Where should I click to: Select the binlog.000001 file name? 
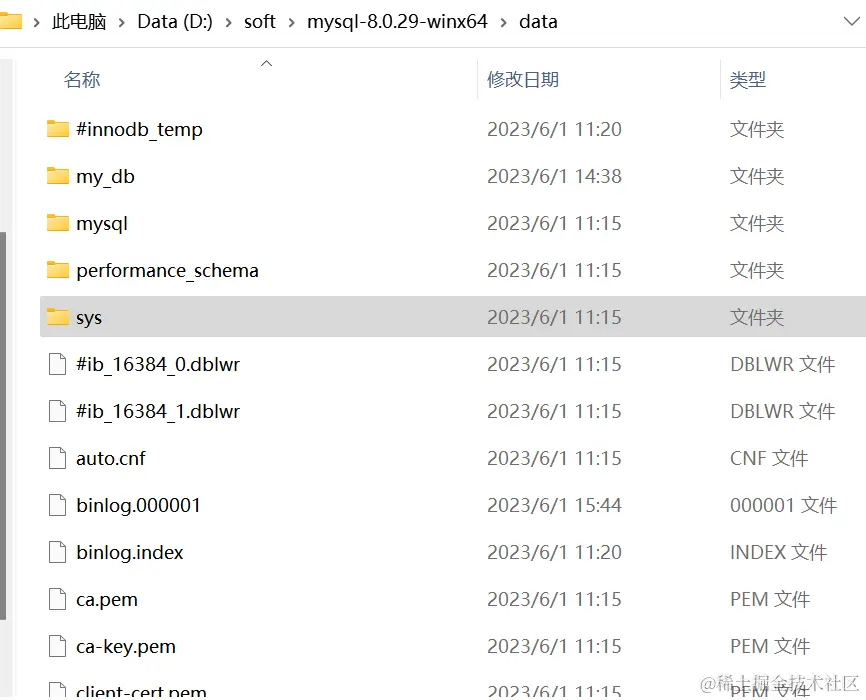coord(138,506)
